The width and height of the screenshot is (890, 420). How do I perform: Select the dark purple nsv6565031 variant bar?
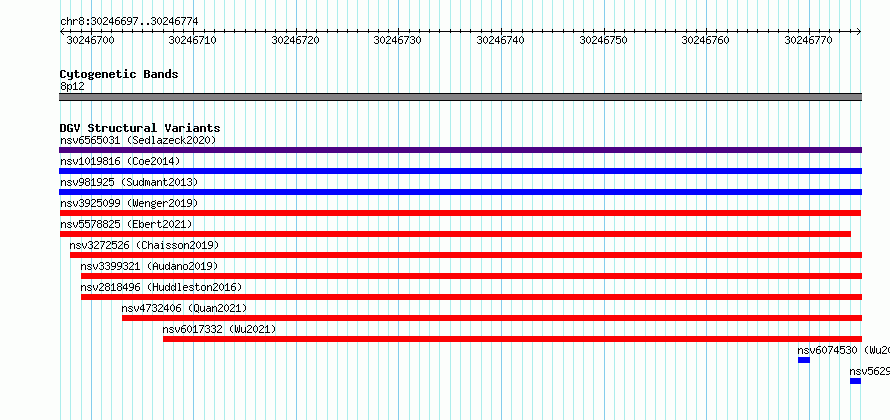click(460, 150)
